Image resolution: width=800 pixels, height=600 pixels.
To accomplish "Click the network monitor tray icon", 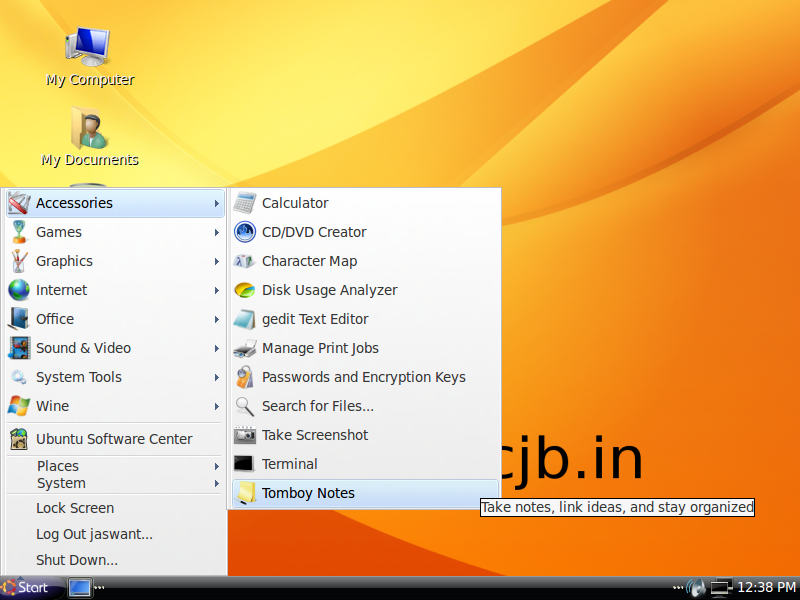I will 721,587.
